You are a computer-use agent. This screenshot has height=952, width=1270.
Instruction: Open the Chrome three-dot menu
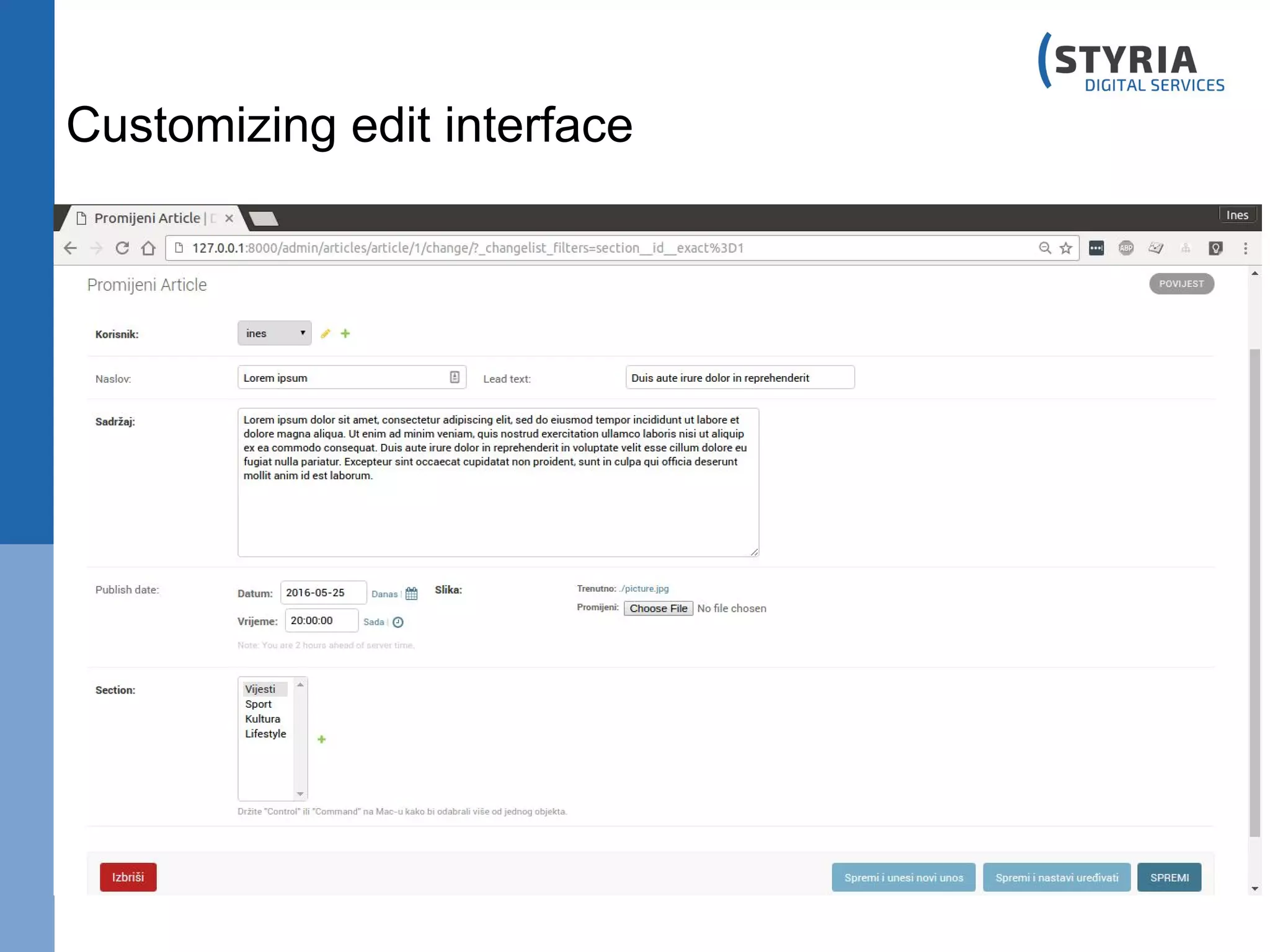[1245, 248]
